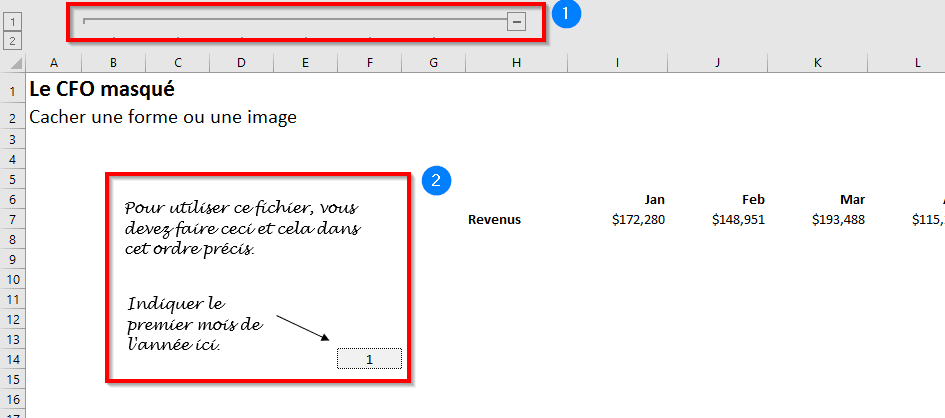Select the Revenus label cell
Image resolution: width=945 pixels, height=418 pixels.
tap(494, 220)
